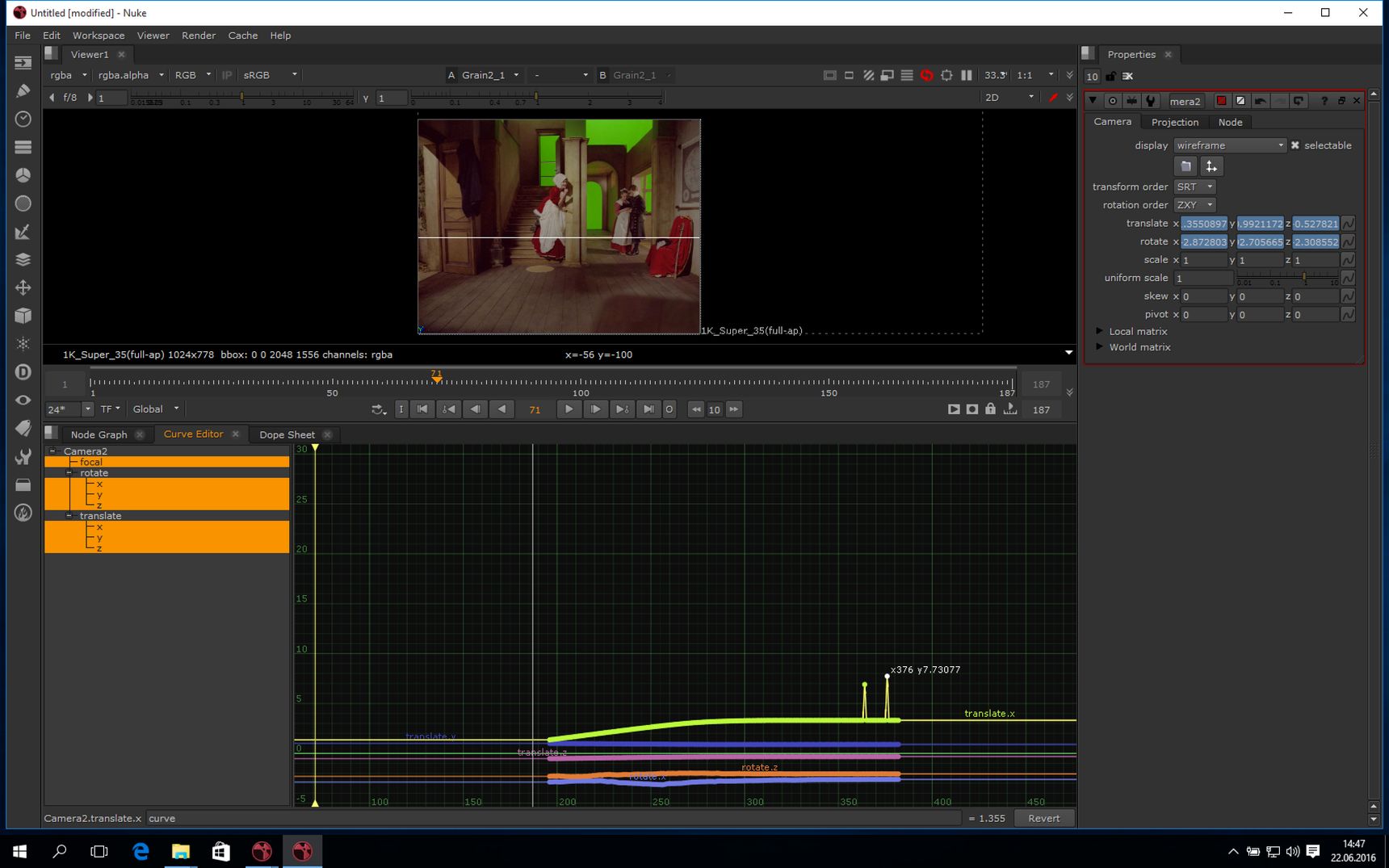This screenshot has height=868, width=1389.
Task: Open the 3D nodes cube menu
Action: [x=23, y=316]
